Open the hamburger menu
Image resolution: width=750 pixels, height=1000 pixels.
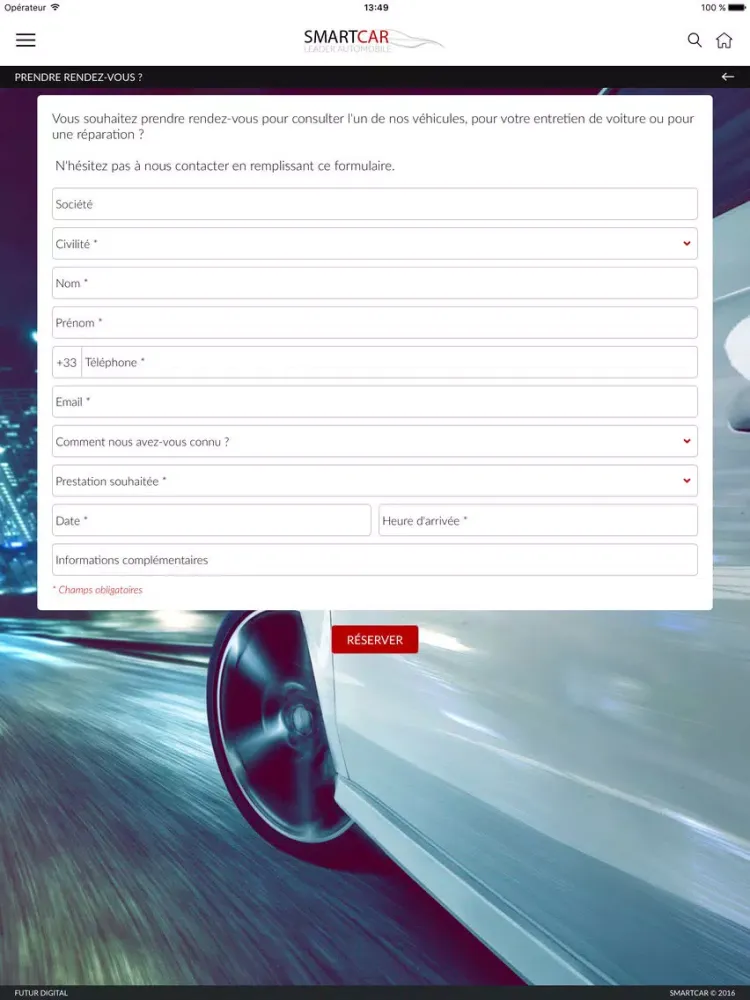pyautogui.click(x=26, y=40)
